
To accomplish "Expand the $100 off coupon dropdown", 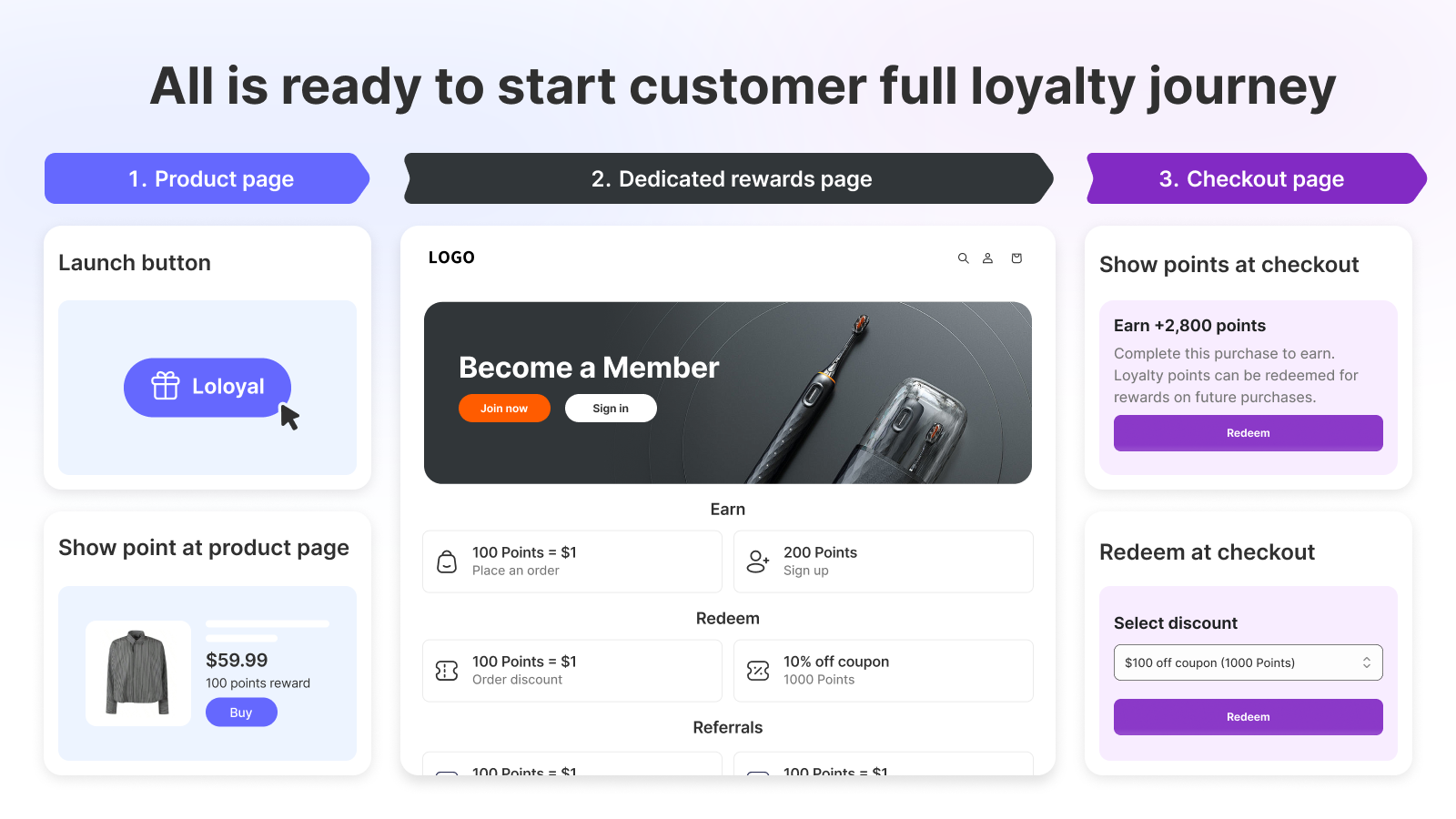I will click(1248, 662).
